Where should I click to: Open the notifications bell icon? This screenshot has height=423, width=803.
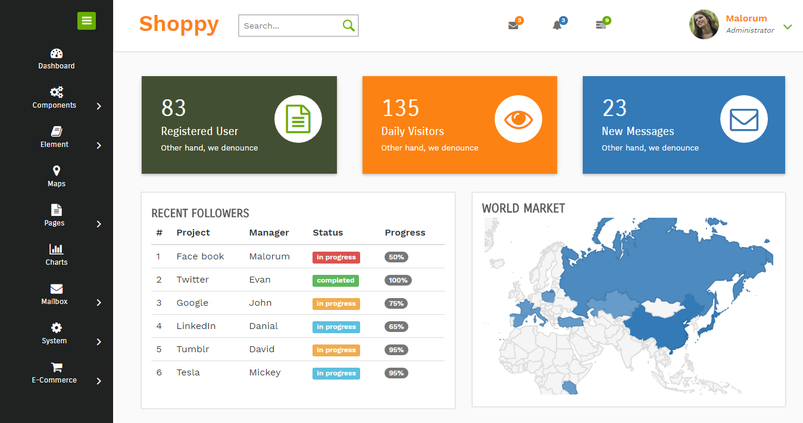(557, 25)
